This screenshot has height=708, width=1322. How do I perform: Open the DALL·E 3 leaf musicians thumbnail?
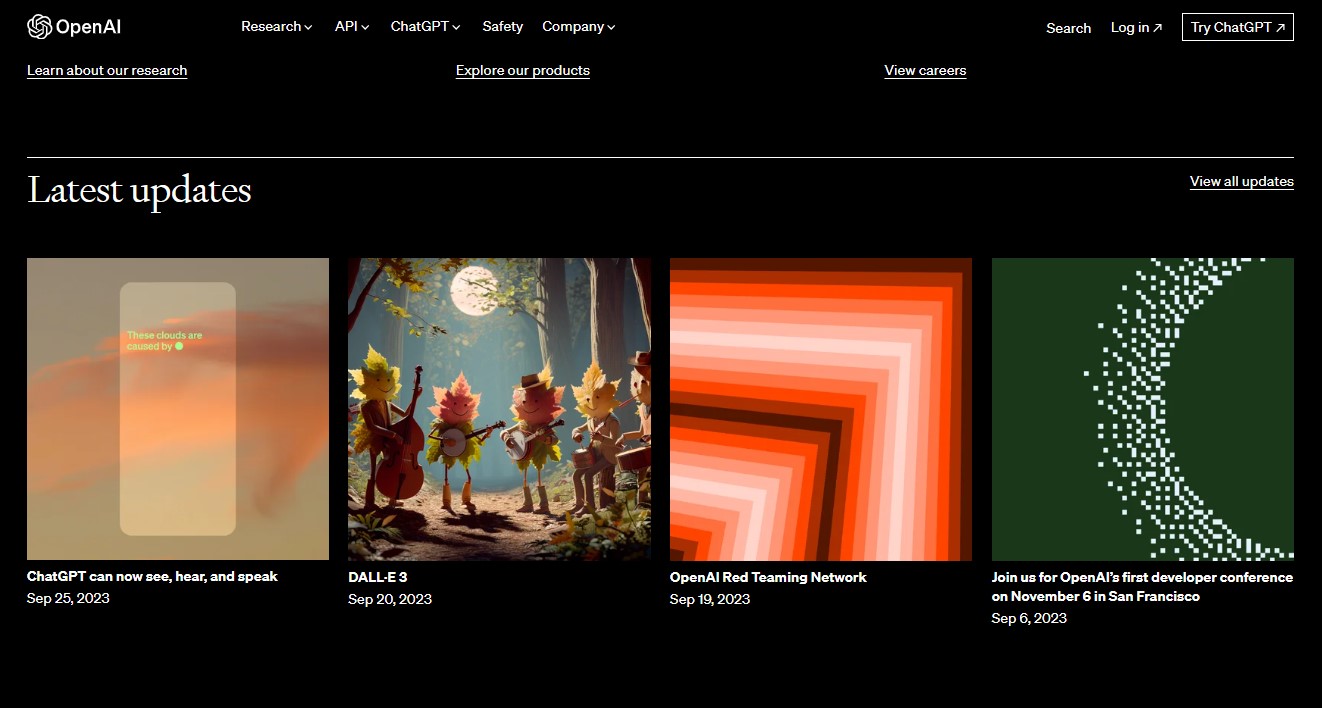tap(499, 409)
